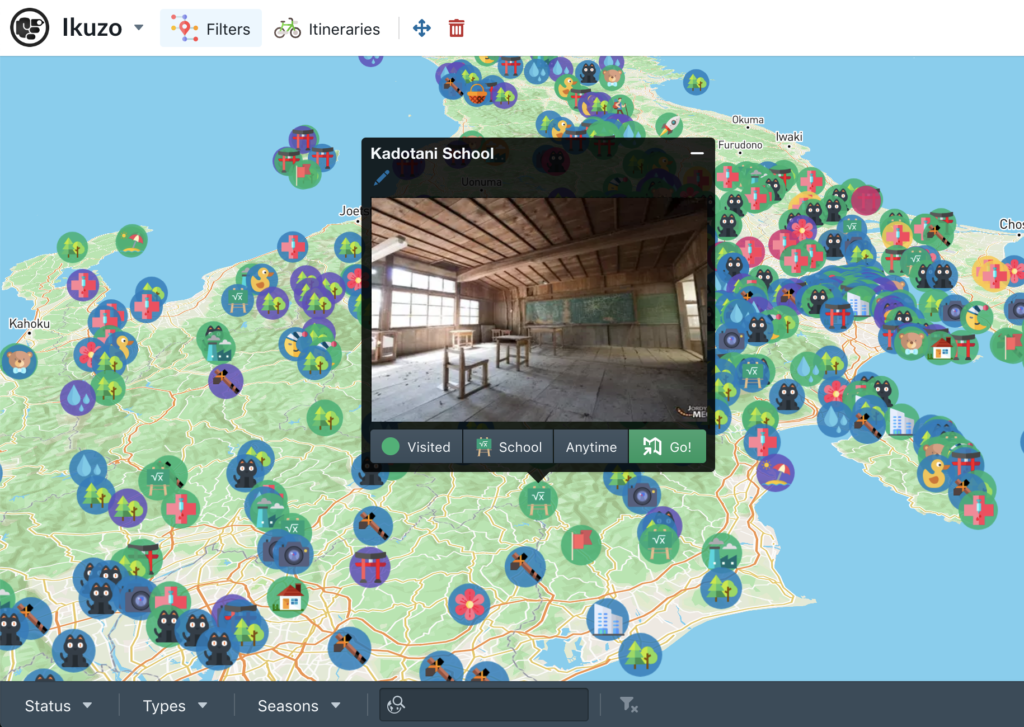Toggle the Visited status button
This screenshot has height=727, width=1024.
point(417,447)
